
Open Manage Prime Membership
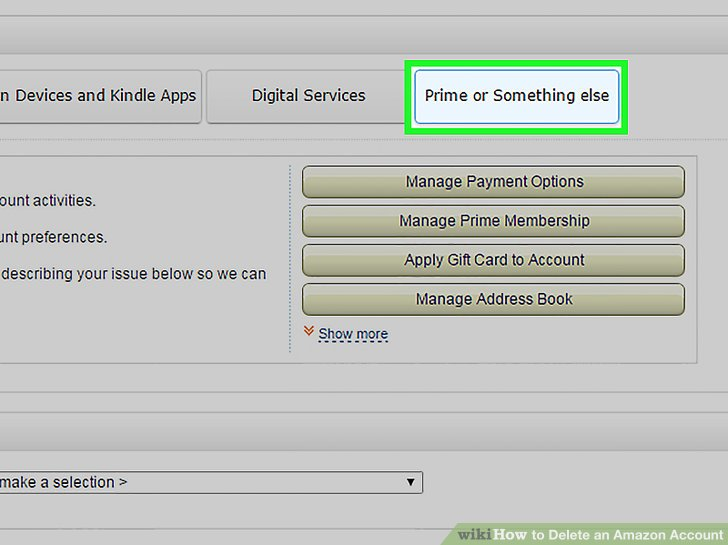pyautogui.click(x=493, y=221)
